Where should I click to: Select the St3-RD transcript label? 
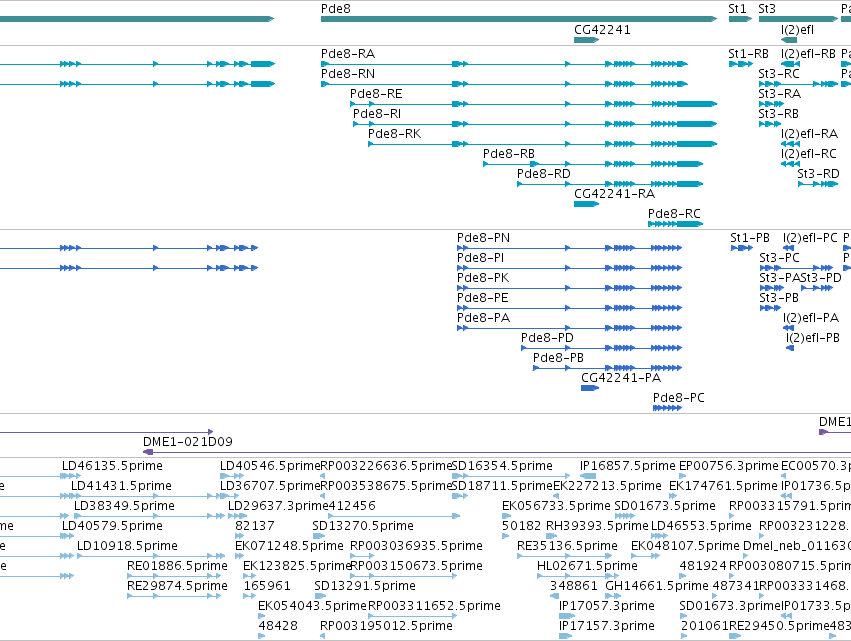pyautogui.click(x=818, y=174)
